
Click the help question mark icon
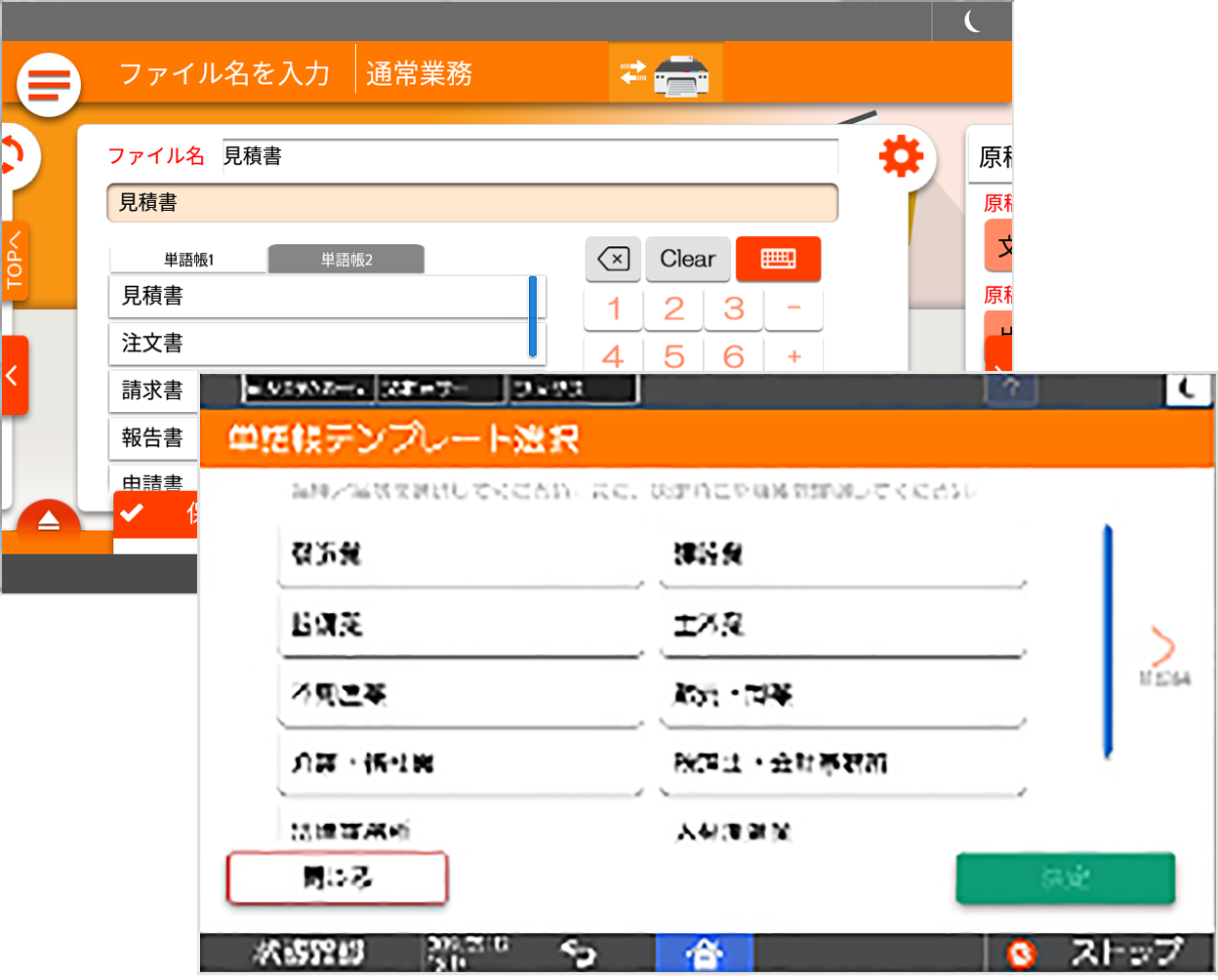coord(1011,387)
